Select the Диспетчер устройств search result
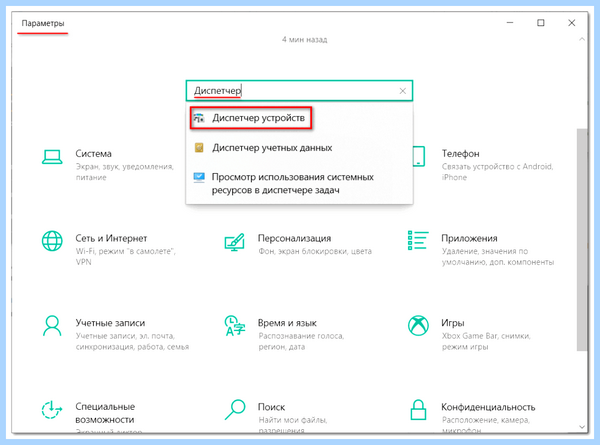 (251, 118)
